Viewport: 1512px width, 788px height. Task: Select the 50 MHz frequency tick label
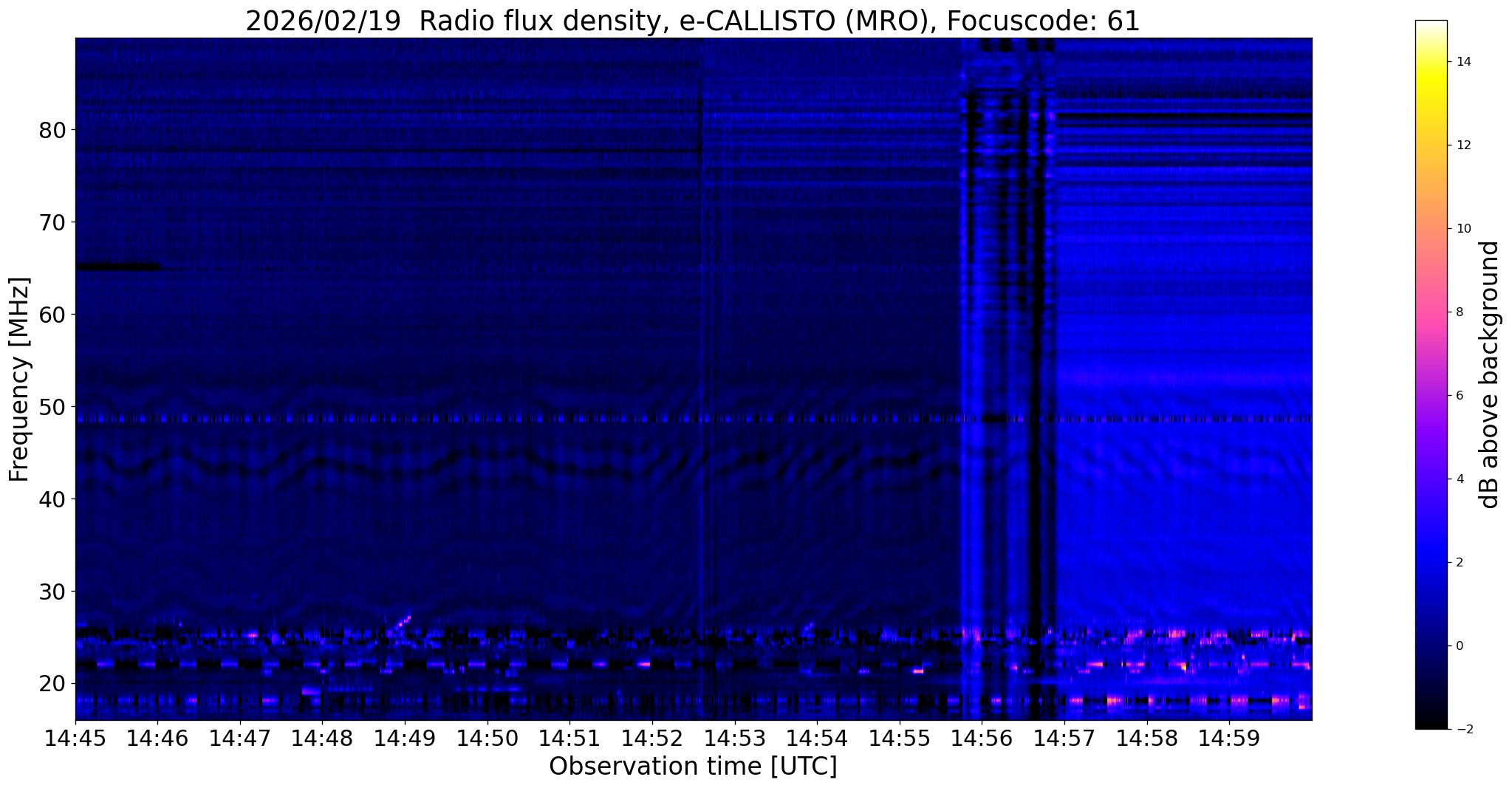(52, 407)
